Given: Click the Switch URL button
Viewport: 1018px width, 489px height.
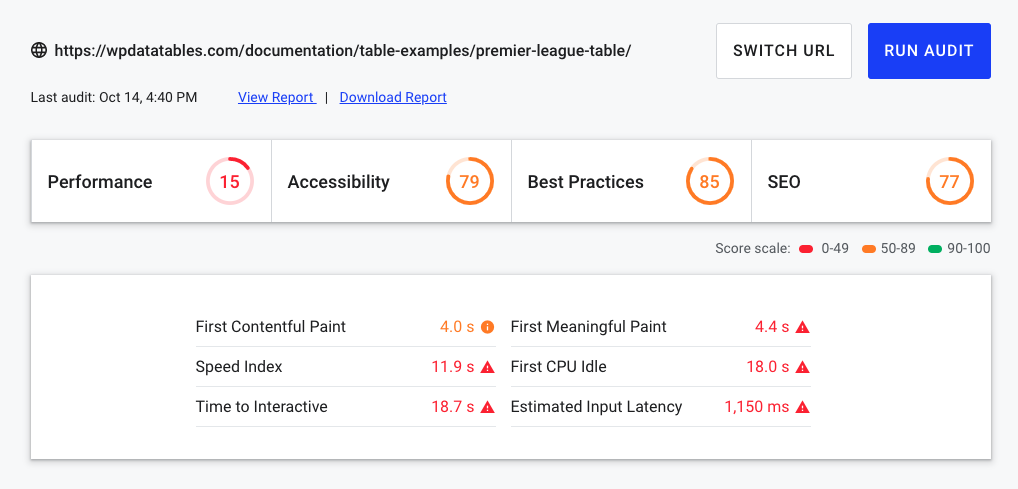Looking at the screenshot, I should (784, 51).
